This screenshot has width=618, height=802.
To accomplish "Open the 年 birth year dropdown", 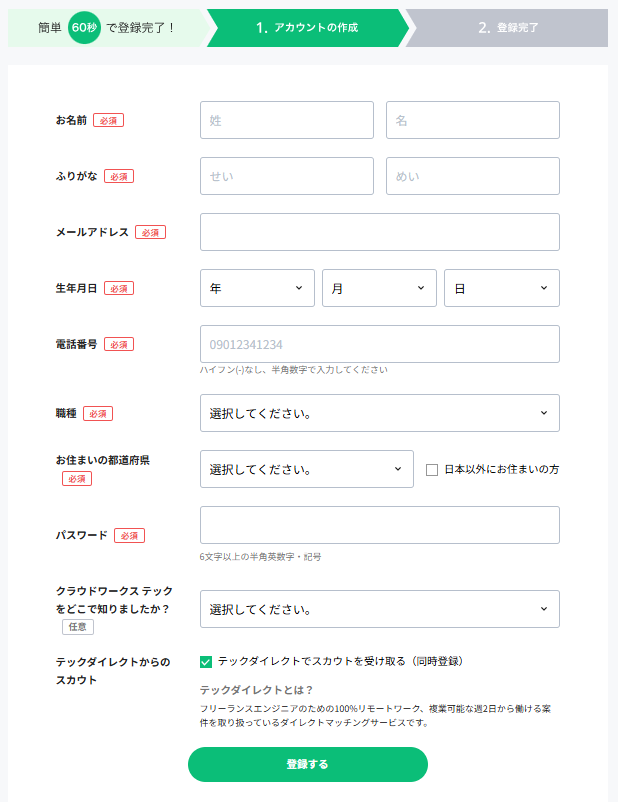I will click(257, 288).
